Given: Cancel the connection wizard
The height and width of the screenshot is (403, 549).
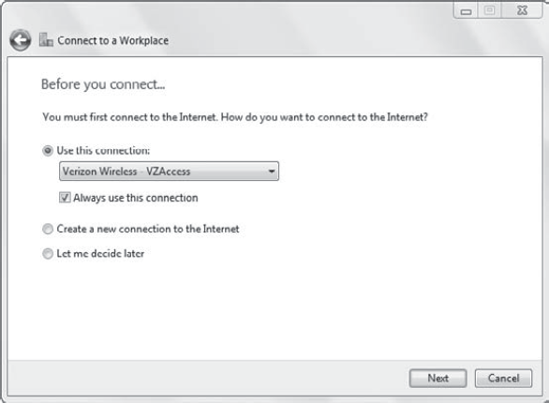Looking at the screenshot, I should click(503, 378).
